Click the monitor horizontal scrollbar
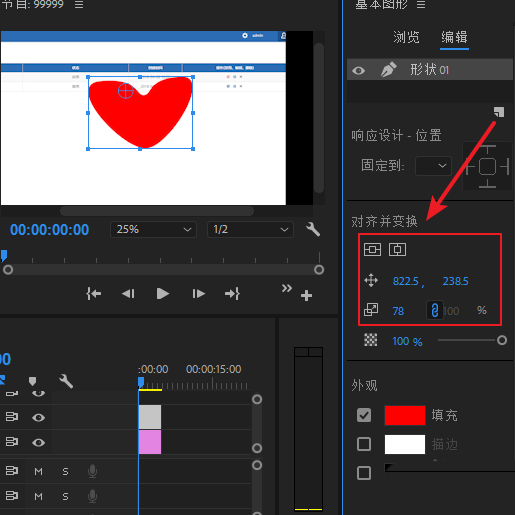 (157, 211)
